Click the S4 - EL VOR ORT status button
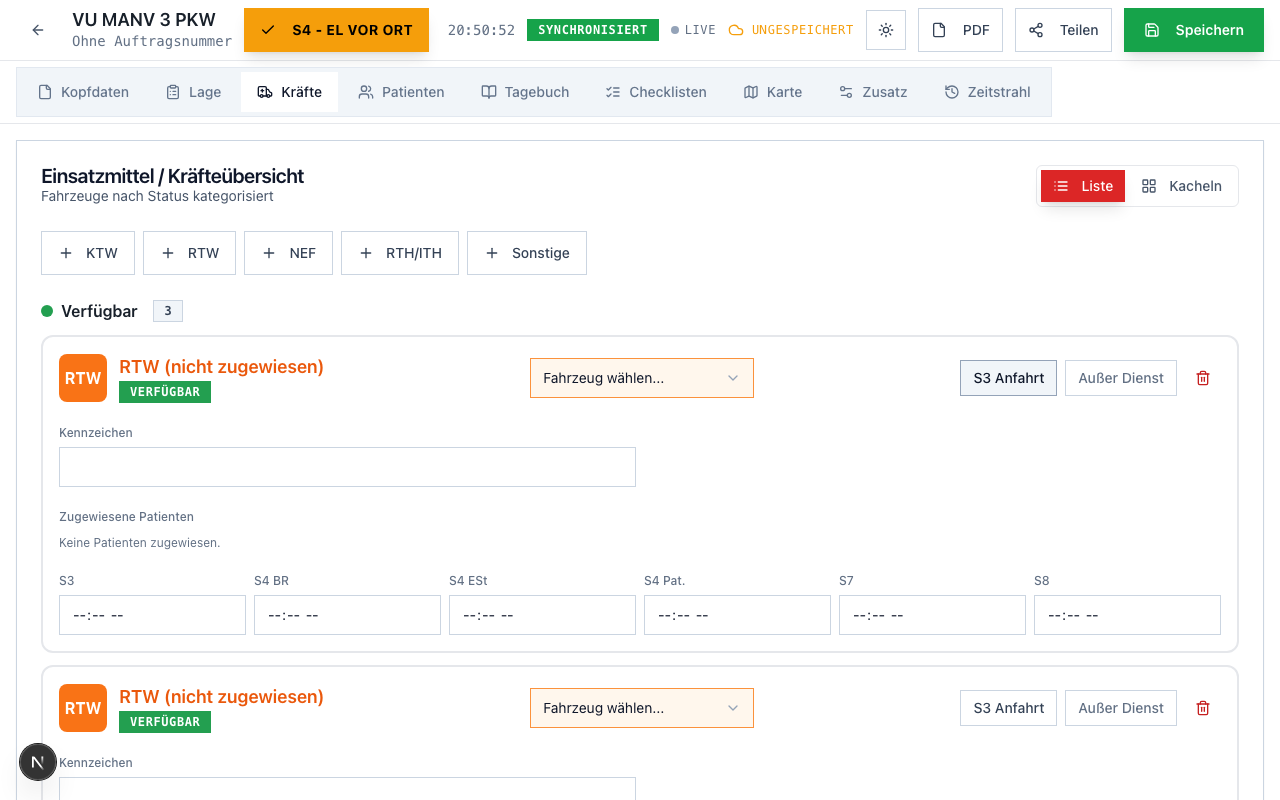 [x=336, y=30]
